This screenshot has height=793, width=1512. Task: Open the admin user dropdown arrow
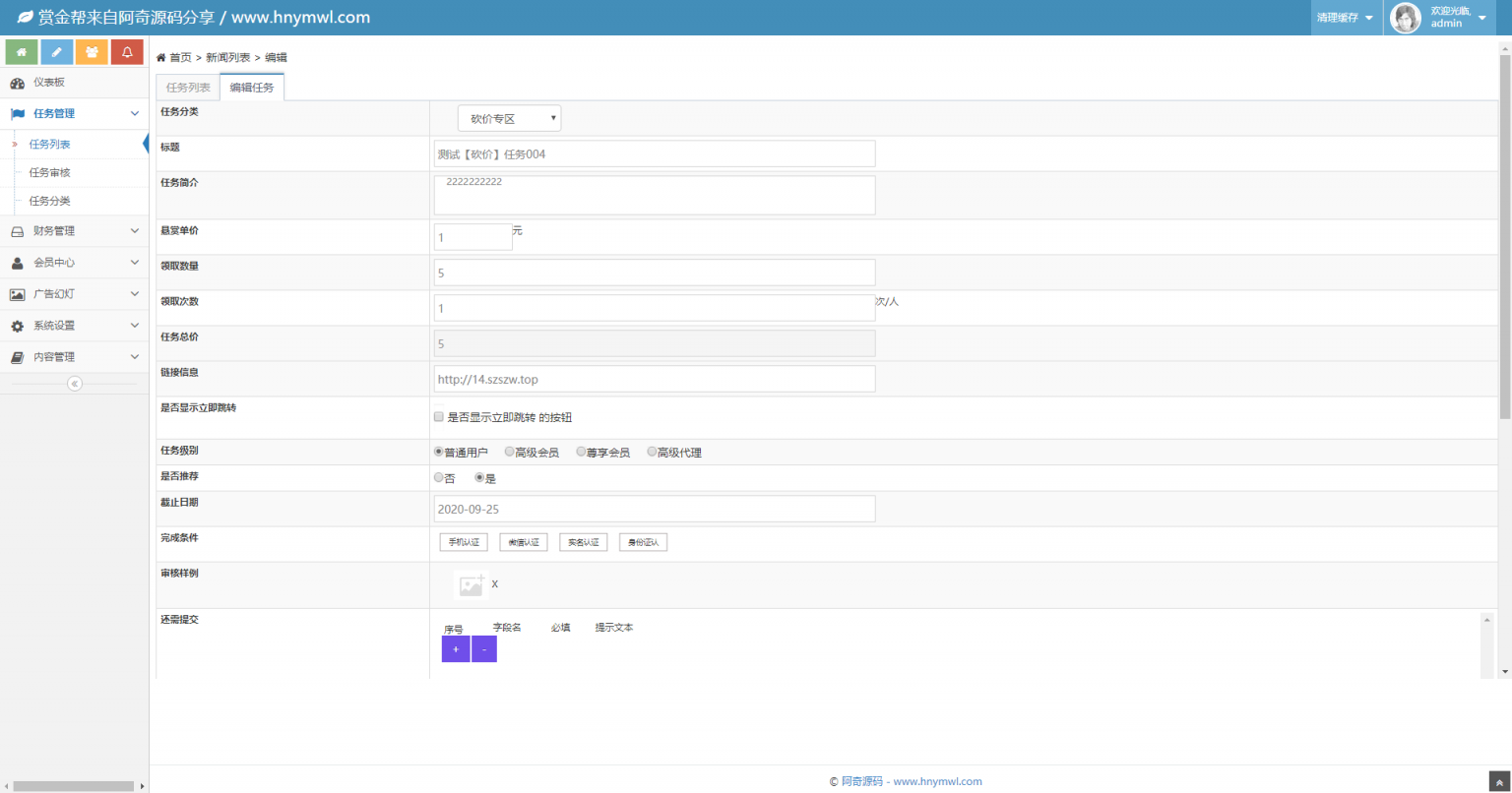coord(1482,18)
